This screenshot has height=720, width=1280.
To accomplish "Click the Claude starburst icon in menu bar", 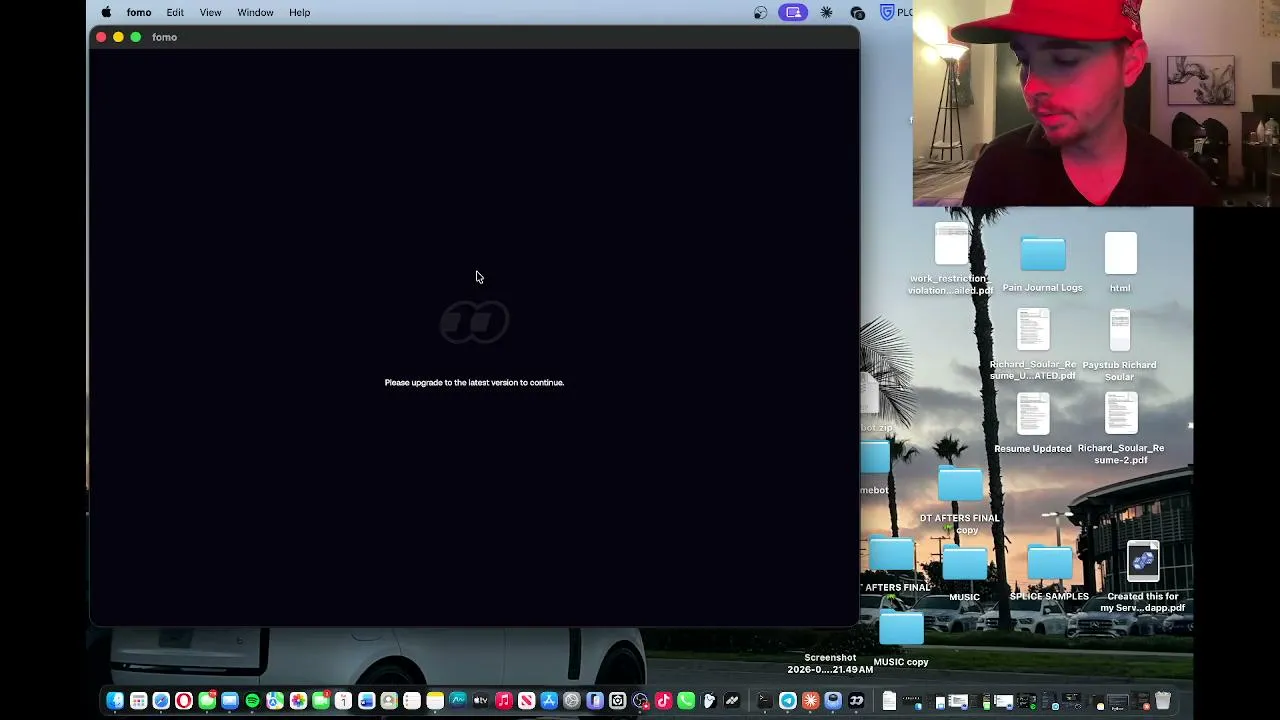I will pos(826,13).
